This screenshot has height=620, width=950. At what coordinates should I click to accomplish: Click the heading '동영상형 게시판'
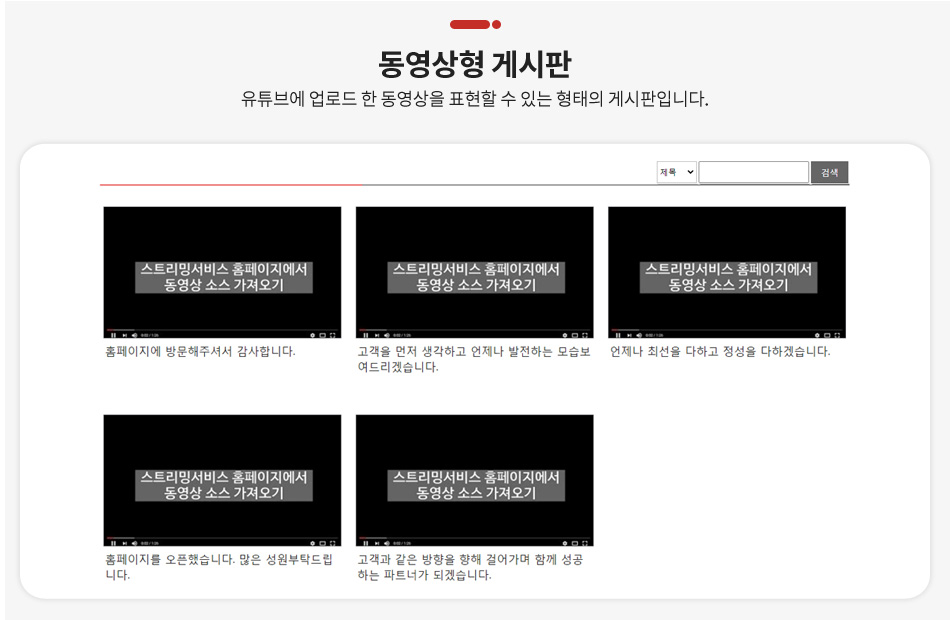[x=474, y=64]
